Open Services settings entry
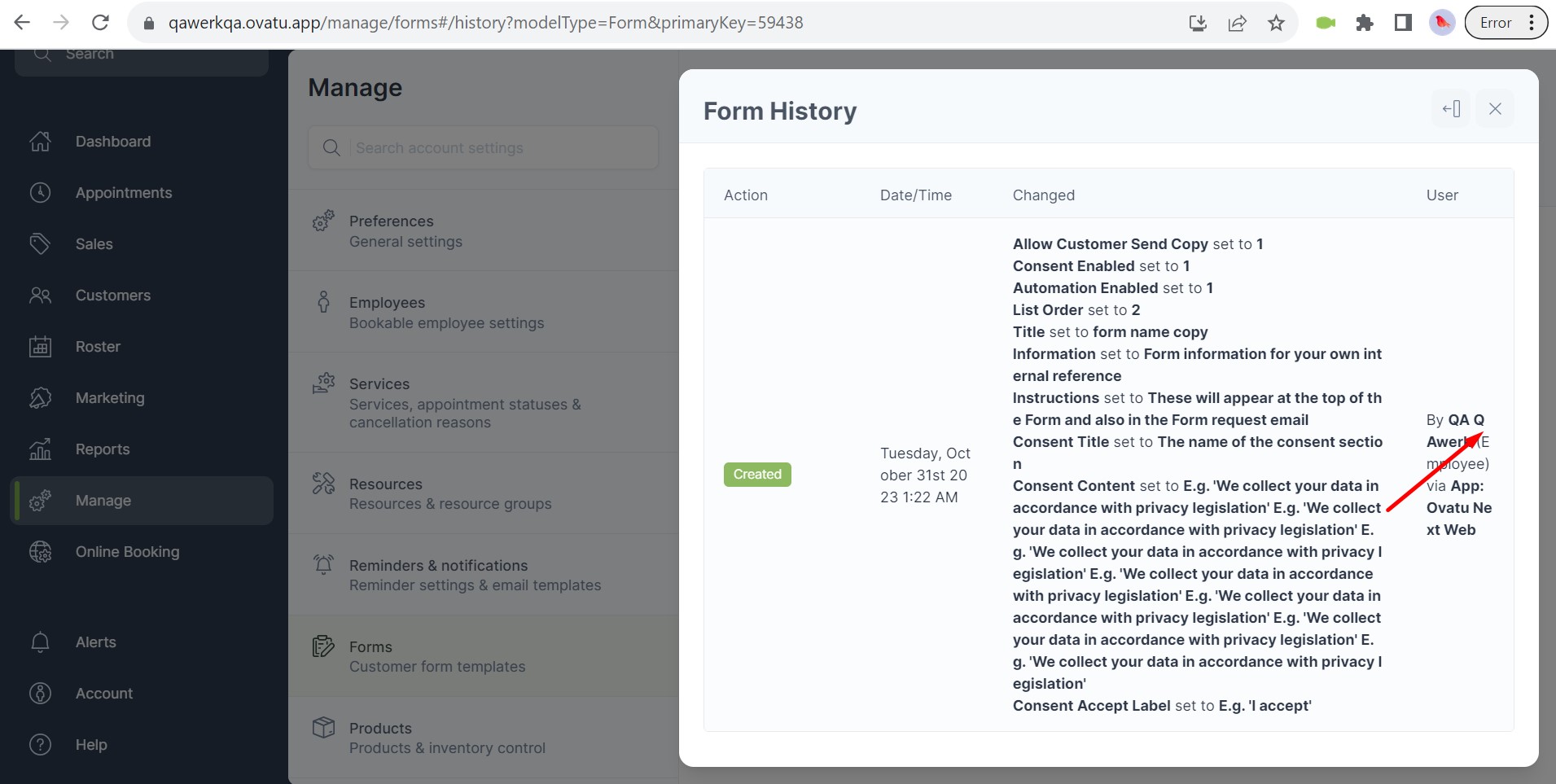The width and height of the screenshot is (1556, 784). [484, 403]
